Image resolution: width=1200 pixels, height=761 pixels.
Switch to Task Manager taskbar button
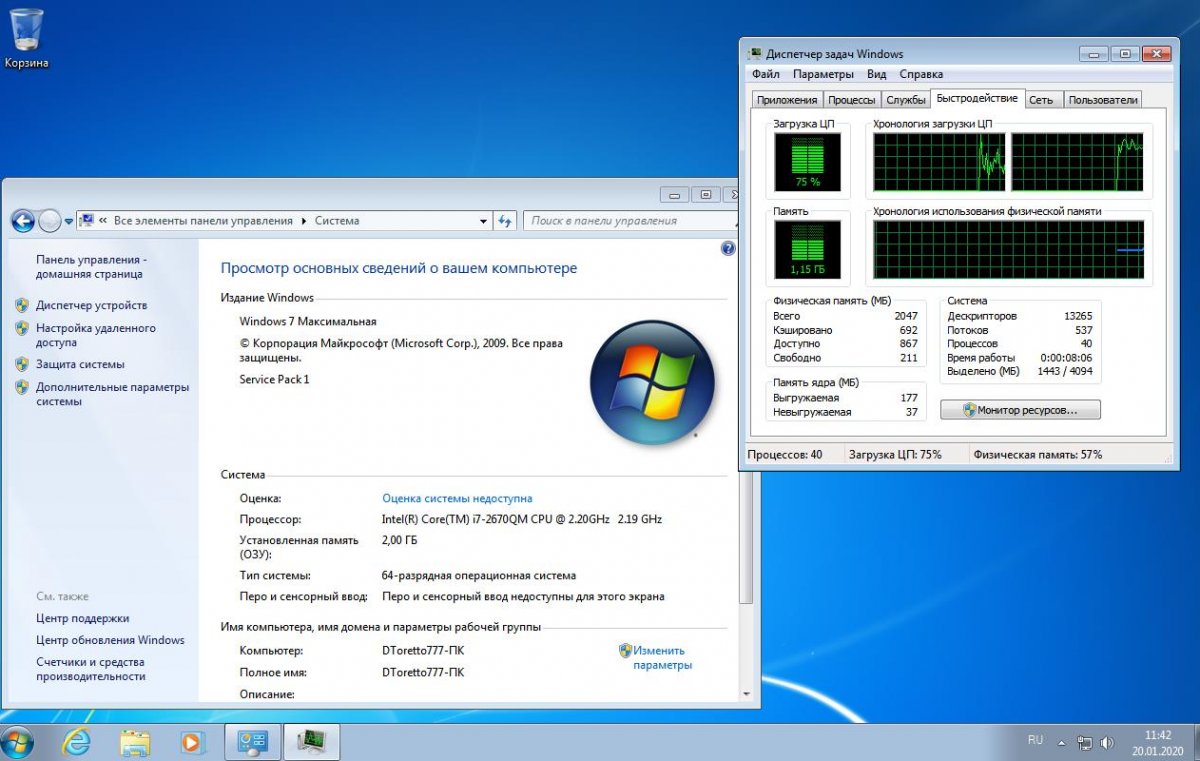pos(313,742)
